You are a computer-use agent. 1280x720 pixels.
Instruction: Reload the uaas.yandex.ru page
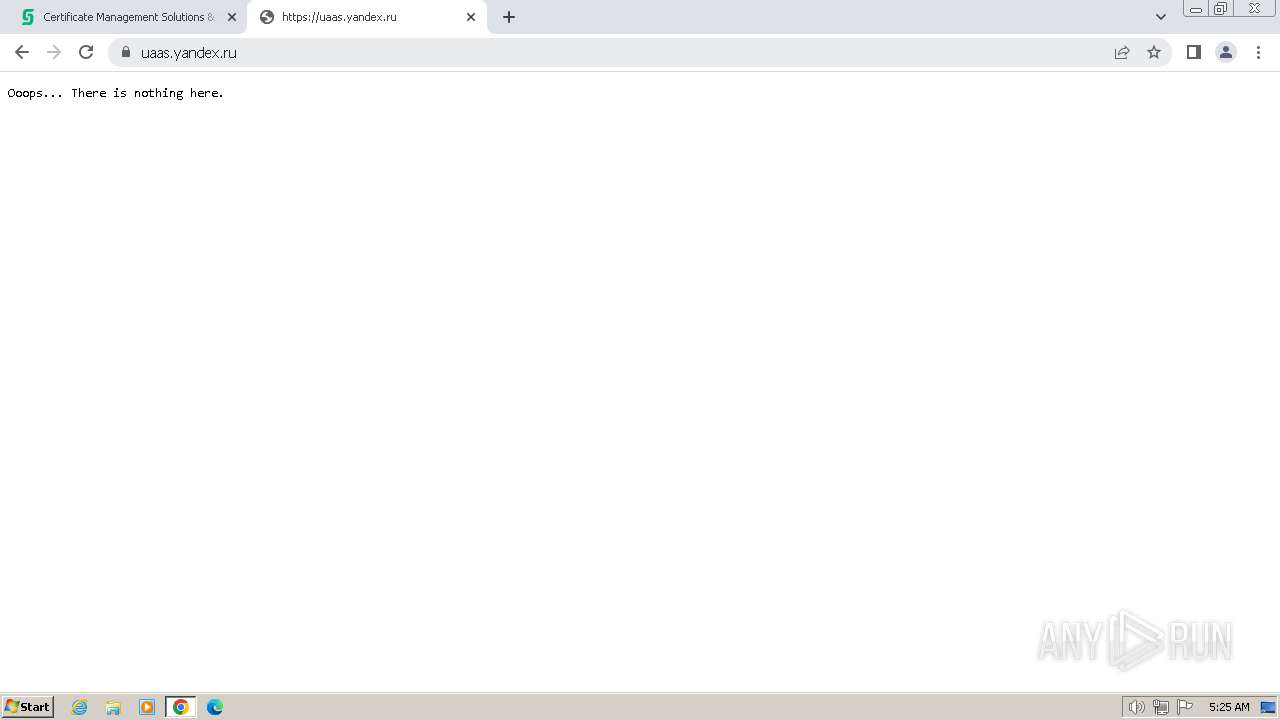86,52
